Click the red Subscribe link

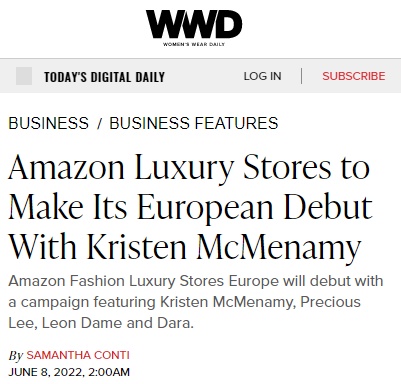354,76
